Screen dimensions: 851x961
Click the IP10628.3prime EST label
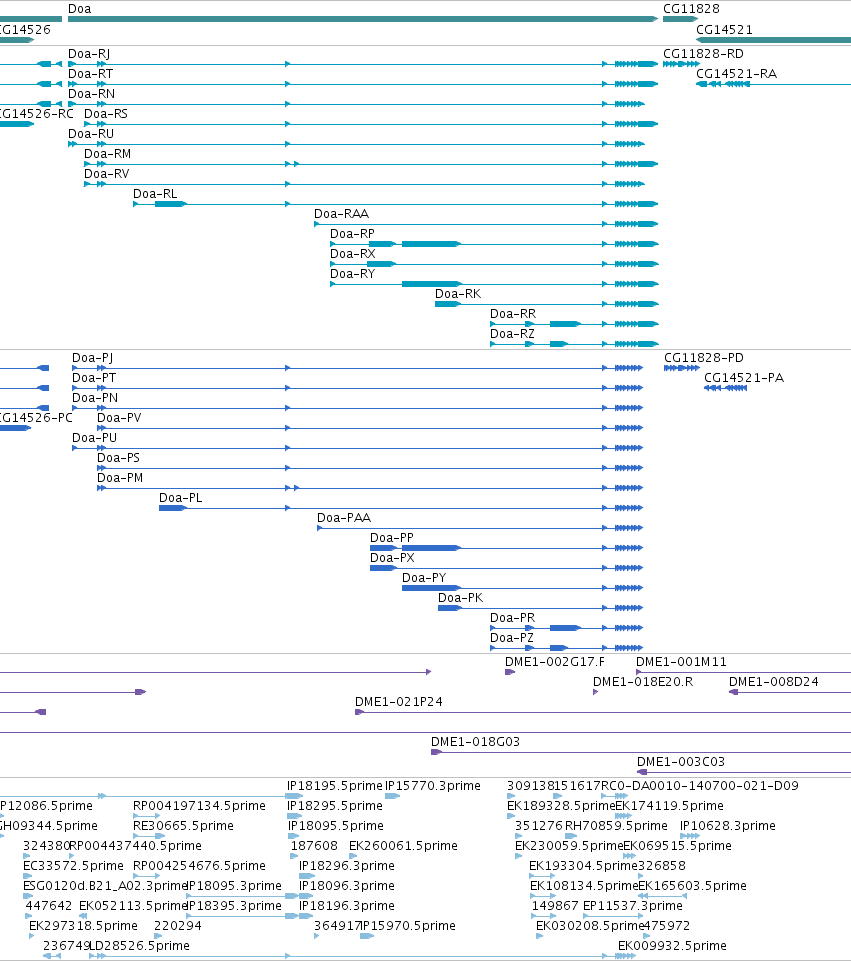pos(728,826)
